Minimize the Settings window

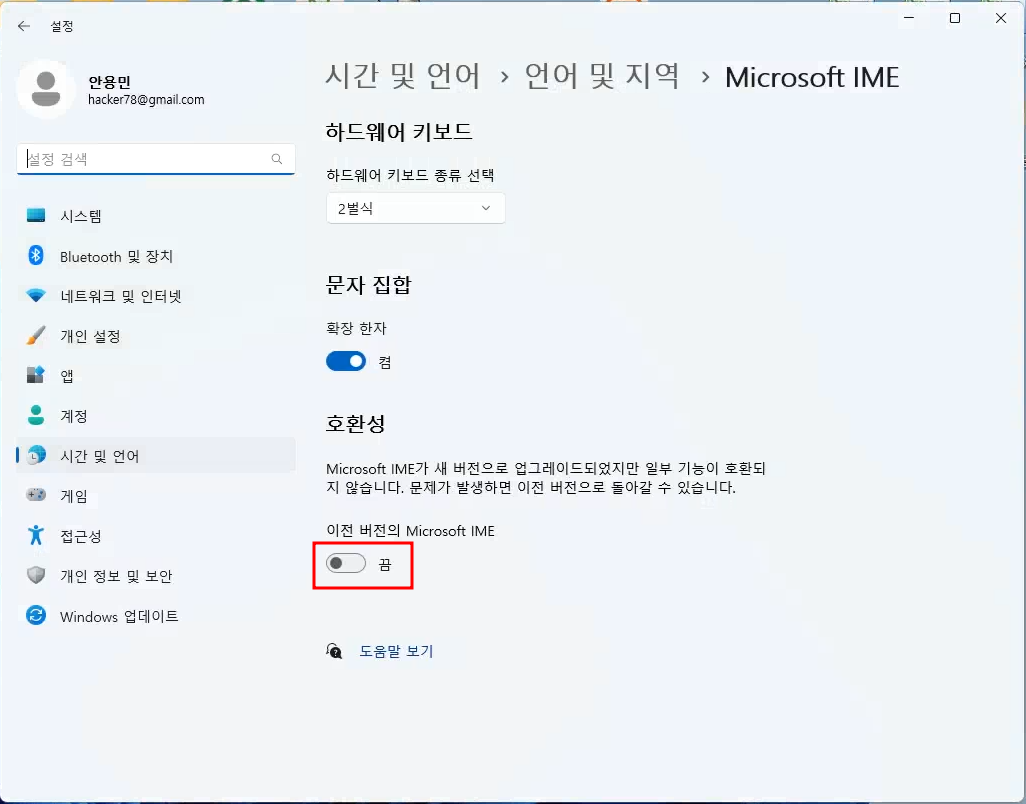pyautogui.click(x=909, y=18)
